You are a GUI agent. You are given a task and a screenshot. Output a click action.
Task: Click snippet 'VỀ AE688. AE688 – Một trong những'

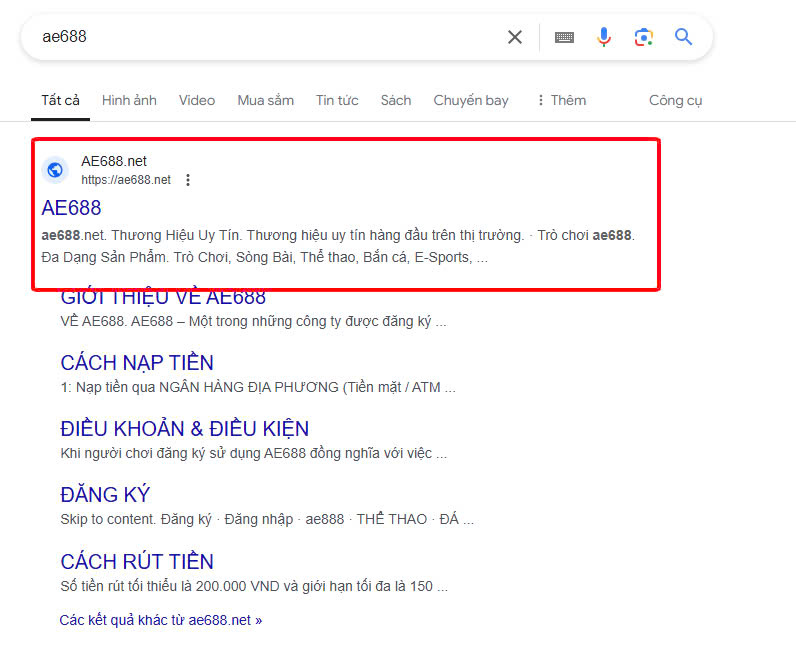tap(253, 321)
